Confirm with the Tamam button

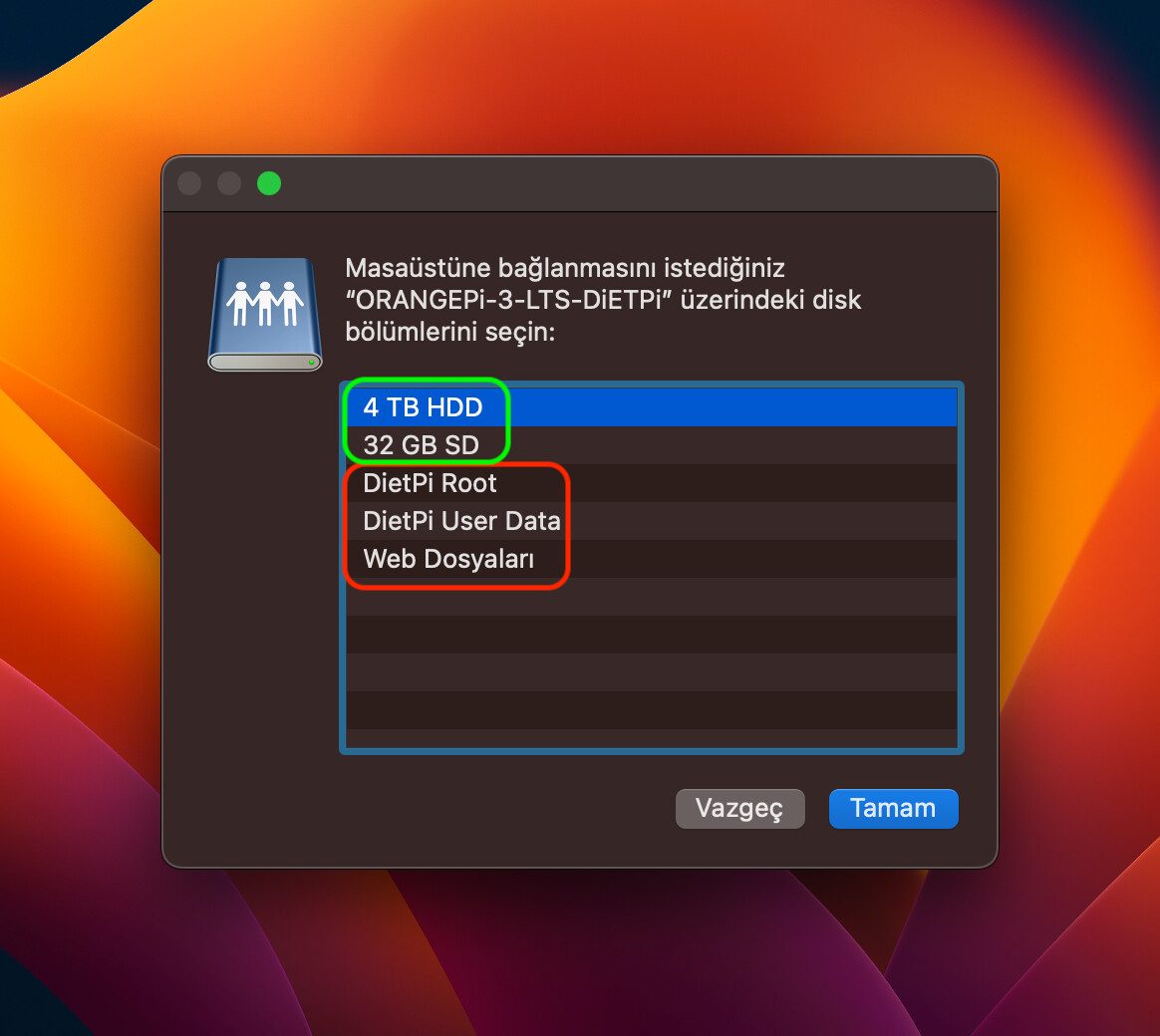tap(893, 808)
